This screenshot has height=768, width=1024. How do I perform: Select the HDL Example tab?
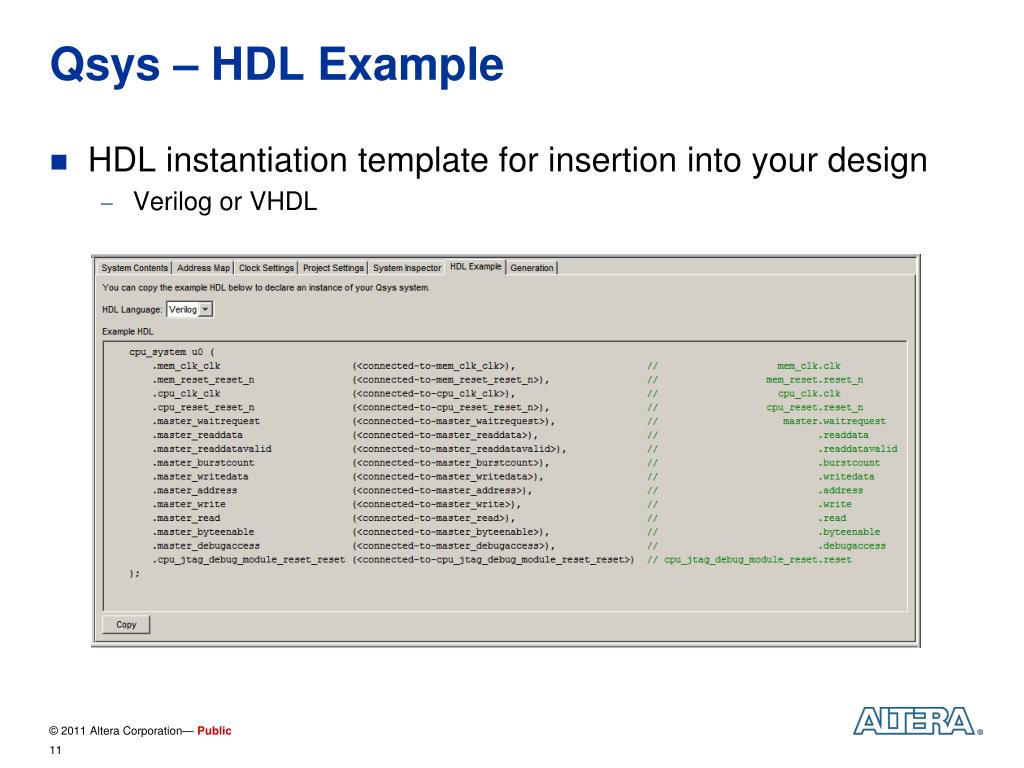tap(475, 266)
